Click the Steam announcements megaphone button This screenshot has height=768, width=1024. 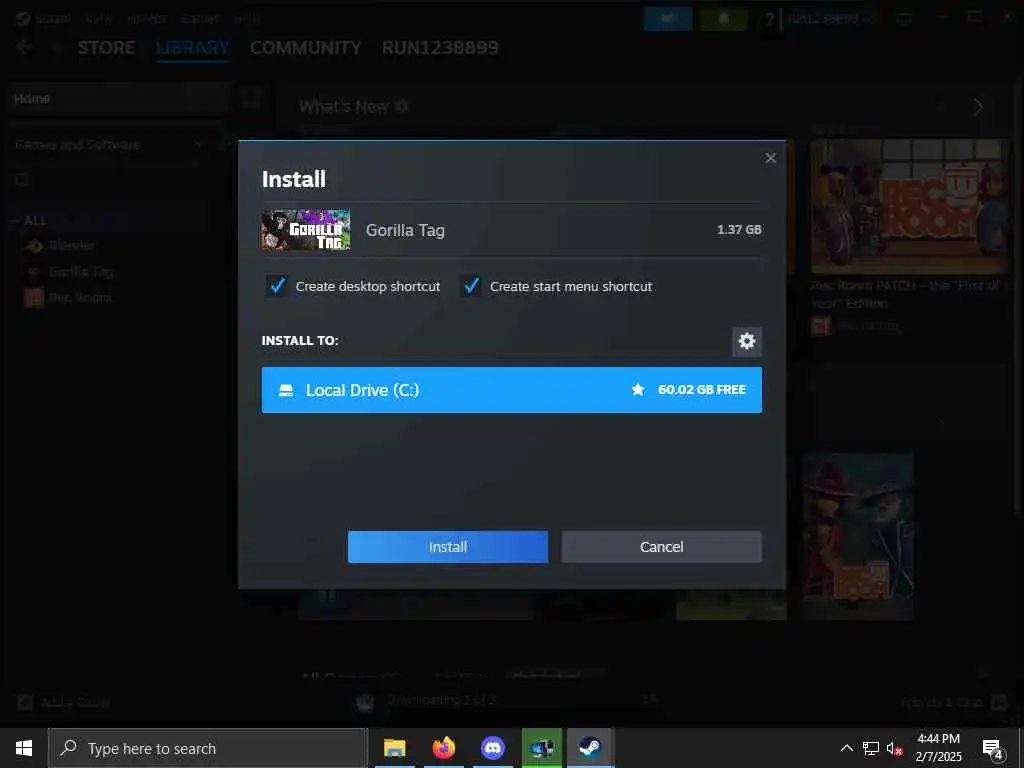667,19
